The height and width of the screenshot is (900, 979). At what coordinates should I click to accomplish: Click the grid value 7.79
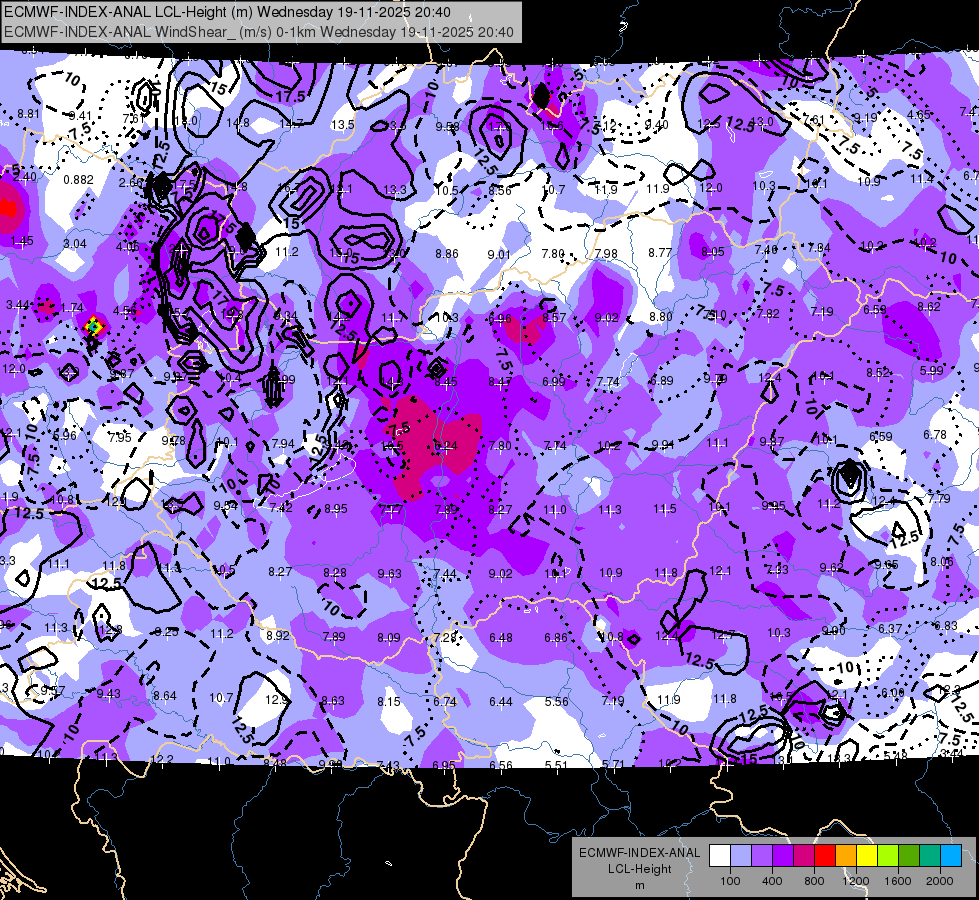tap(939, 498)
